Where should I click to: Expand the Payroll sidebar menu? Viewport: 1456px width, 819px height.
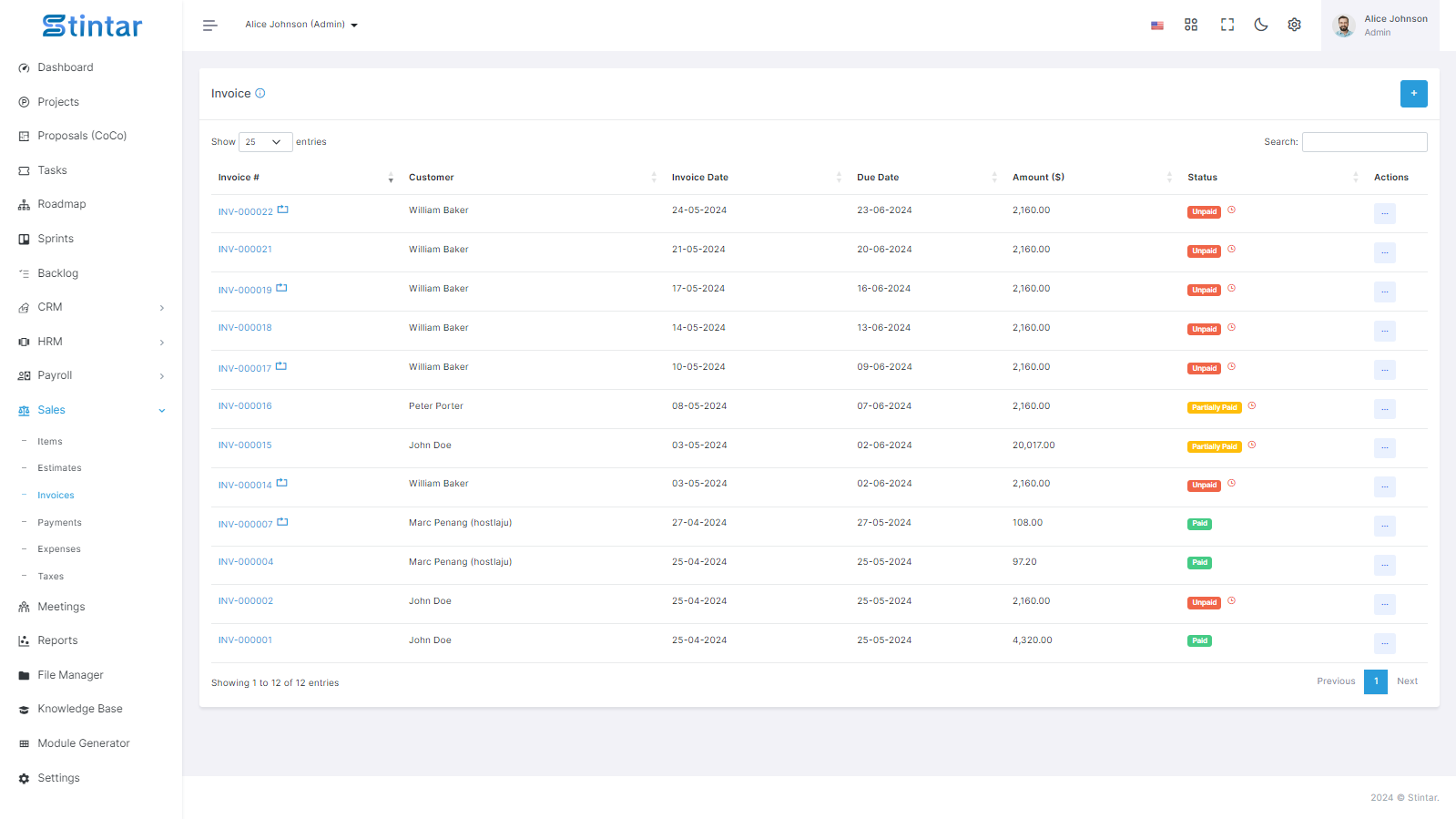point(91,375)
